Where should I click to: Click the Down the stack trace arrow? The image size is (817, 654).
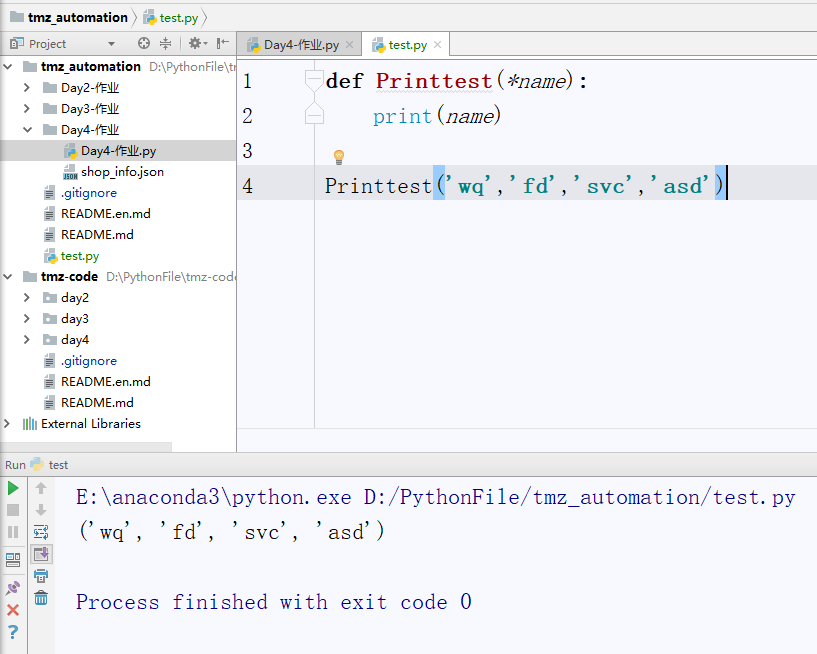click(x=41, y=510)
